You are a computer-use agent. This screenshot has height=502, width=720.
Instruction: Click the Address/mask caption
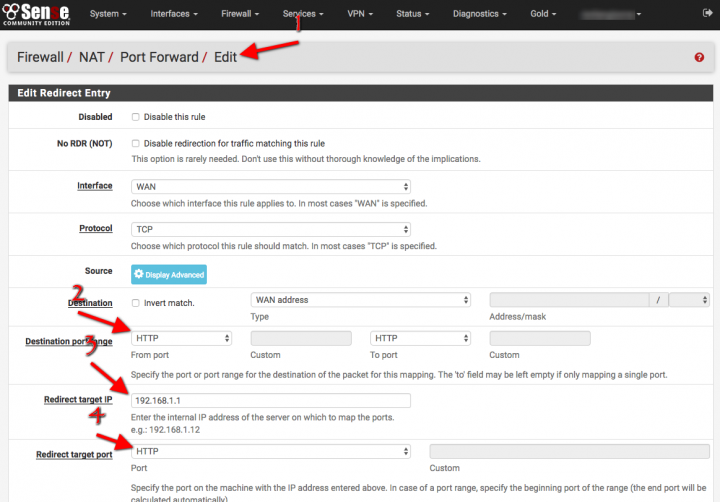518,316
